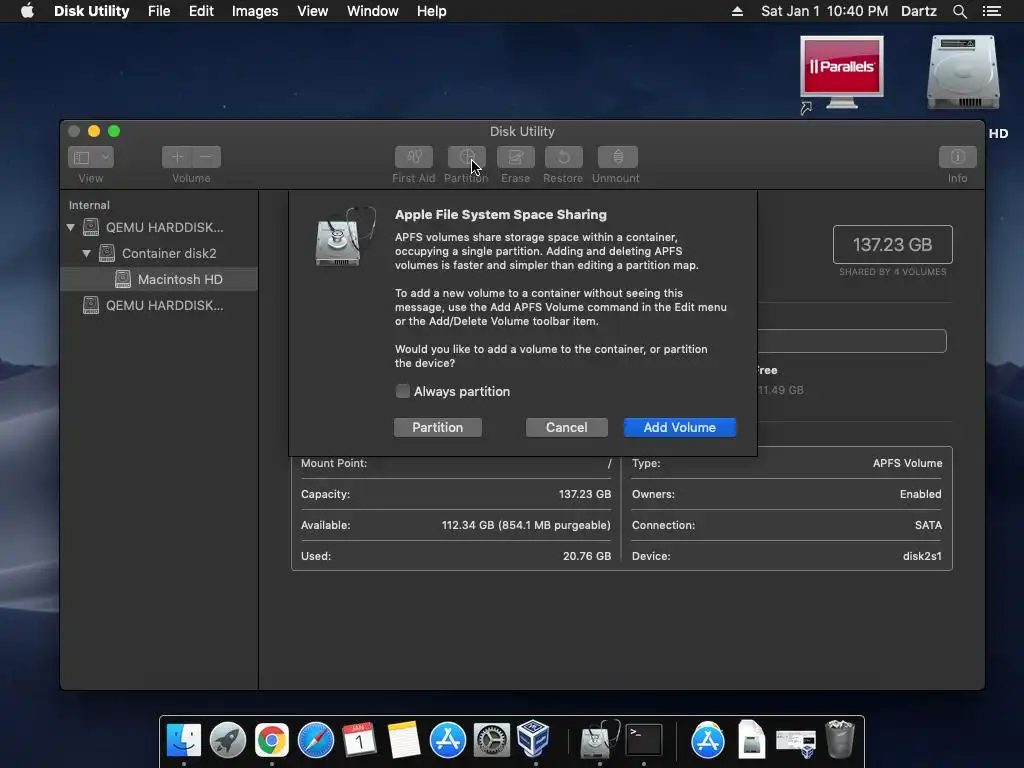The image size is (1024, 768).
Task: Click Disk Utility icon in the Dock
Action: pyautogui.click(x=600, y=740)
